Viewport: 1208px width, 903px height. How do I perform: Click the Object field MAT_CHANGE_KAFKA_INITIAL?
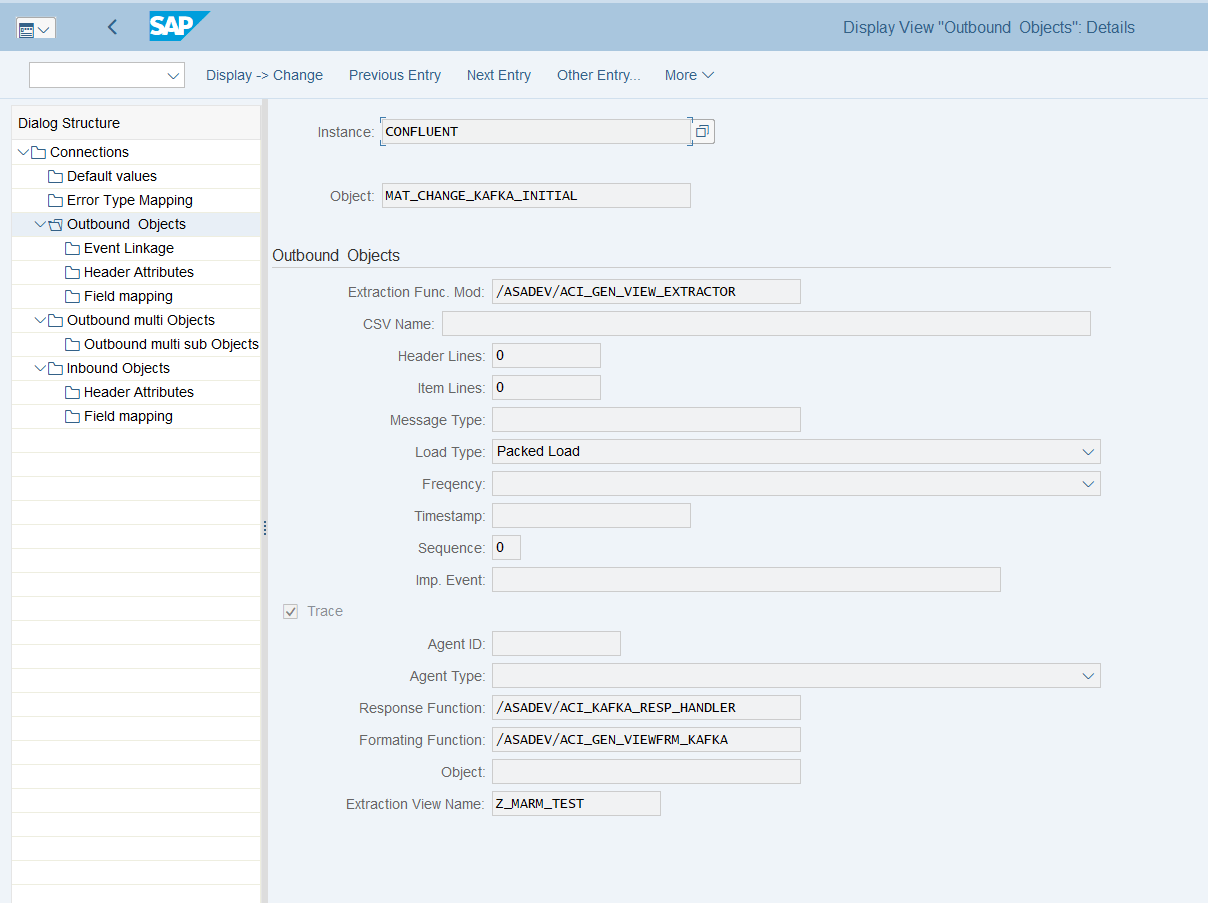coord(536,196)
